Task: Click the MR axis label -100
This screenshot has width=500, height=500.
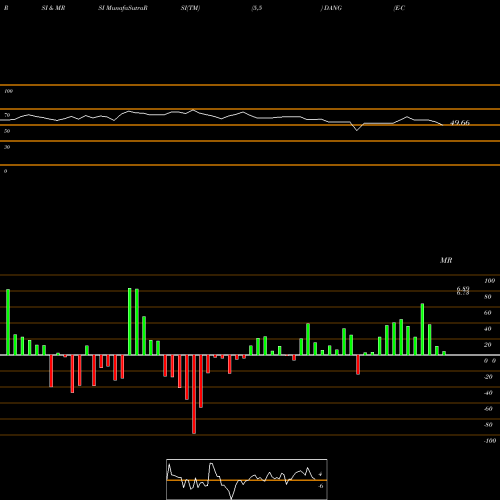Action: pyautogui.click(x=490, y=441)
